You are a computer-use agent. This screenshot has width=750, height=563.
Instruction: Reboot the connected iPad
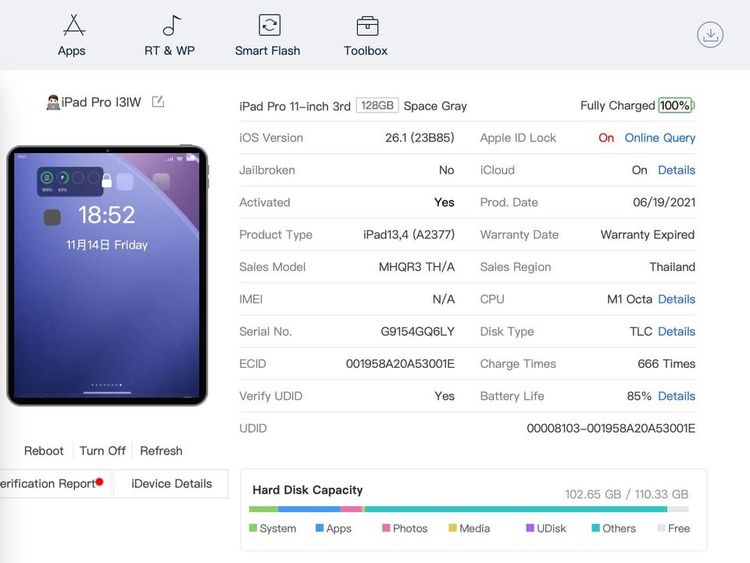point(44,451)
